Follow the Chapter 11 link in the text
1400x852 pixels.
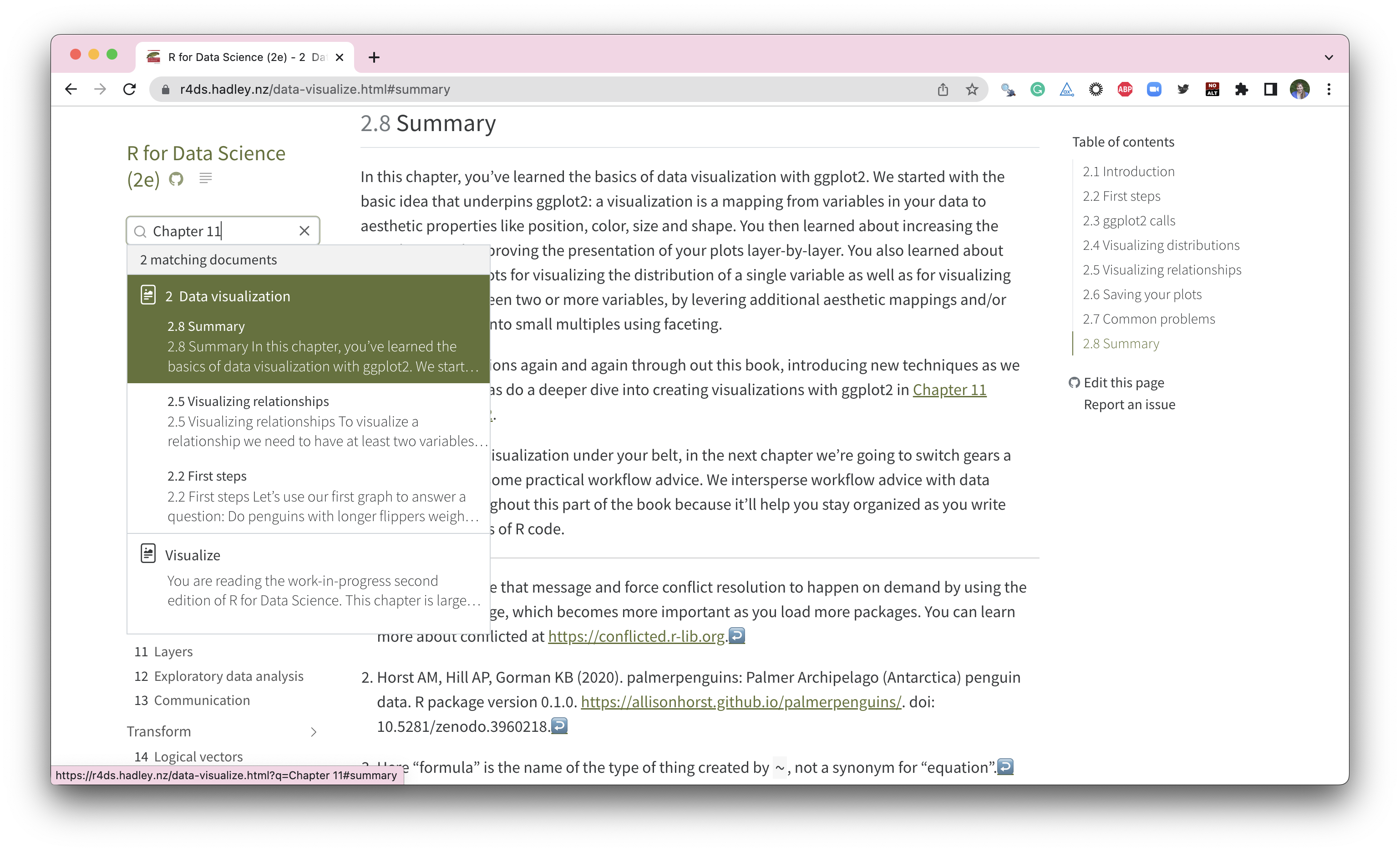click(x=950, y=390)
